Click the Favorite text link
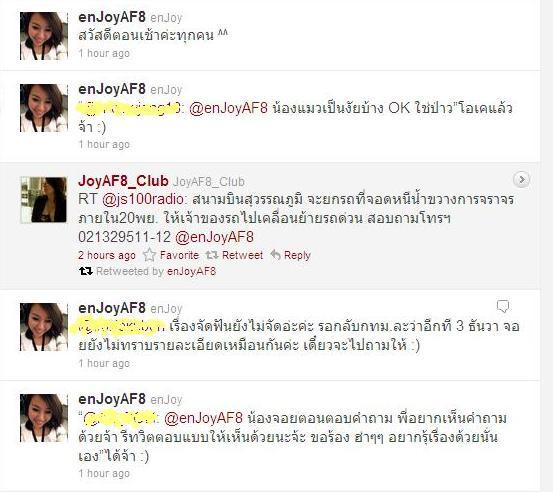 point(179,255)
